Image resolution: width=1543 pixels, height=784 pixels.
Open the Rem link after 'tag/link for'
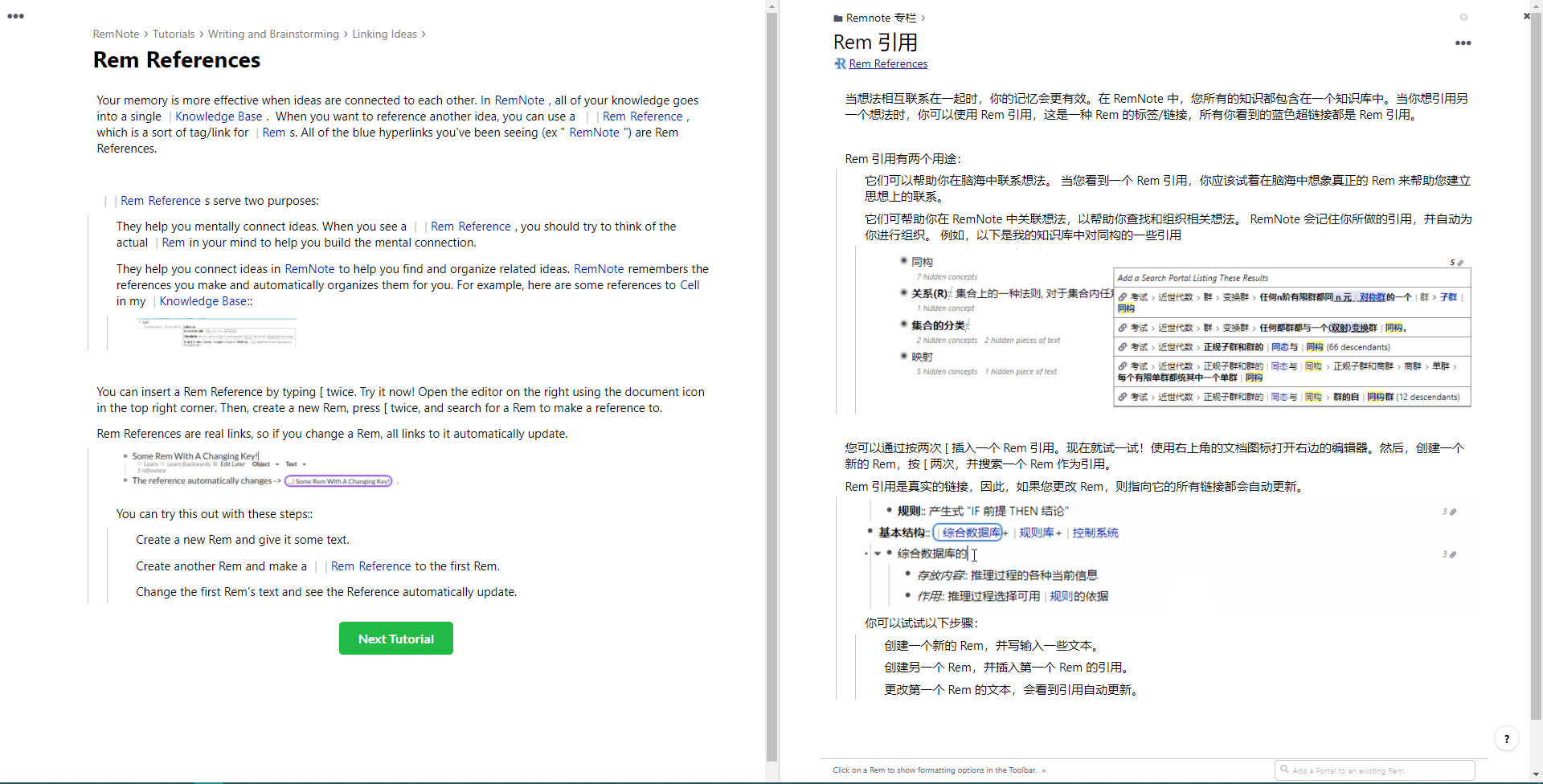pyautogui.click(x=273, y=133)
